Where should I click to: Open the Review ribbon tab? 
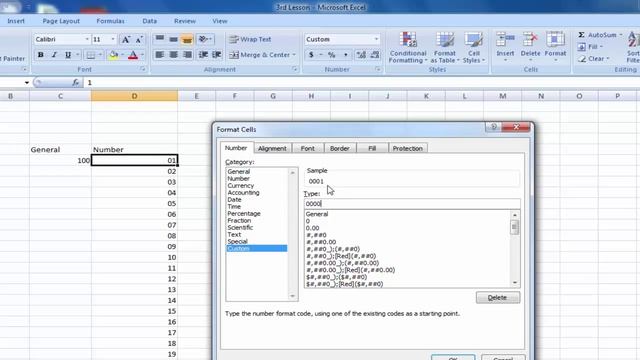click(x=184, y=21)
